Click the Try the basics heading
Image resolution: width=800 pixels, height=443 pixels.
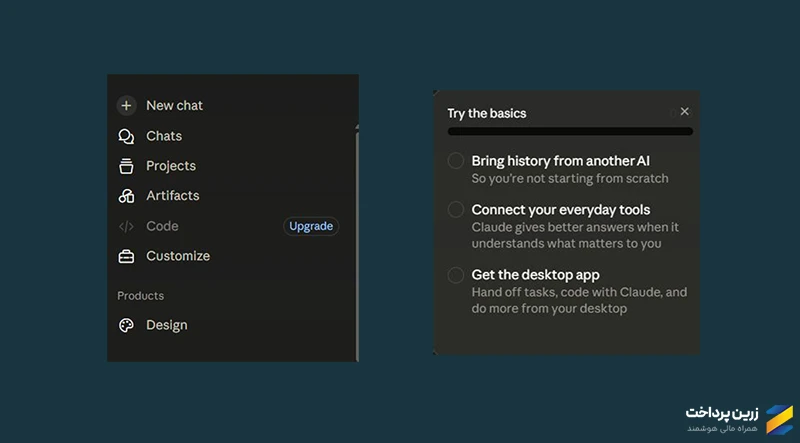[487, 113]
